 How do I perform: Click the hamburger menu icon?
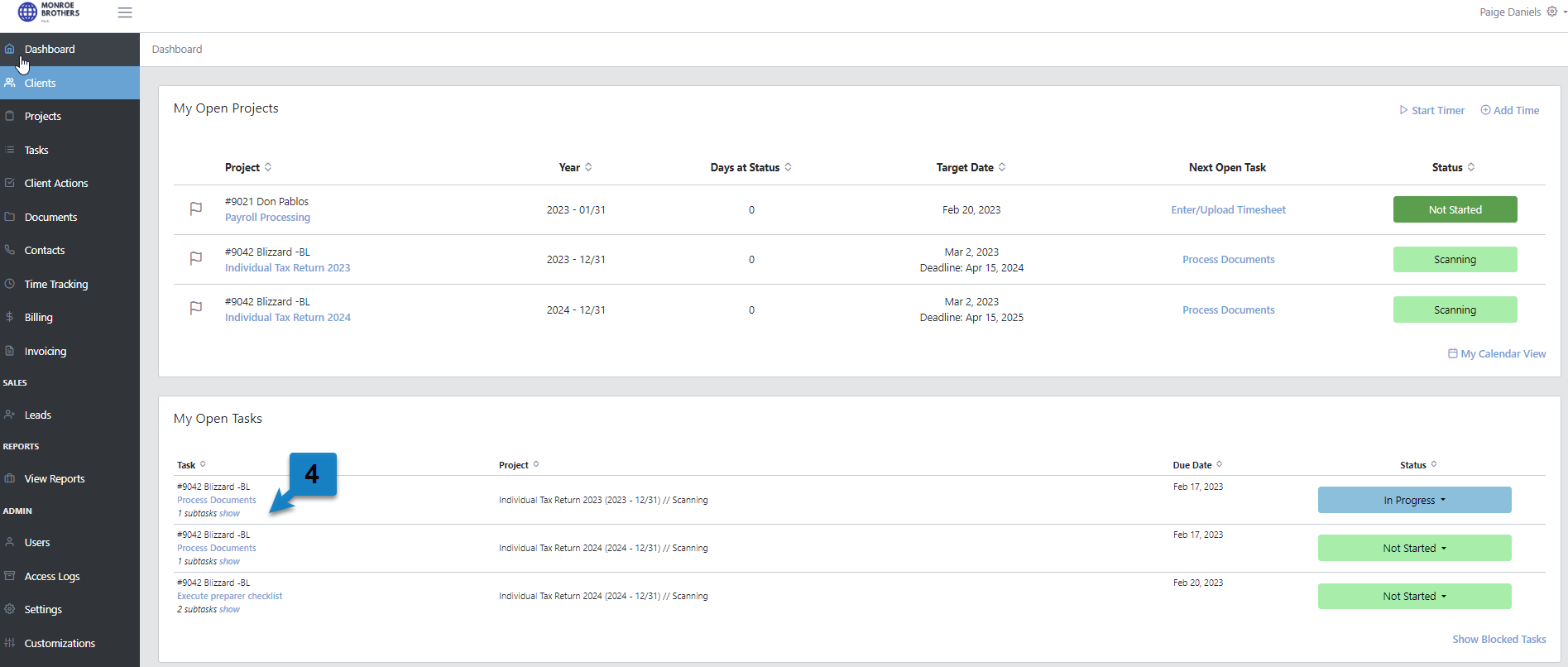click(125, 12)
